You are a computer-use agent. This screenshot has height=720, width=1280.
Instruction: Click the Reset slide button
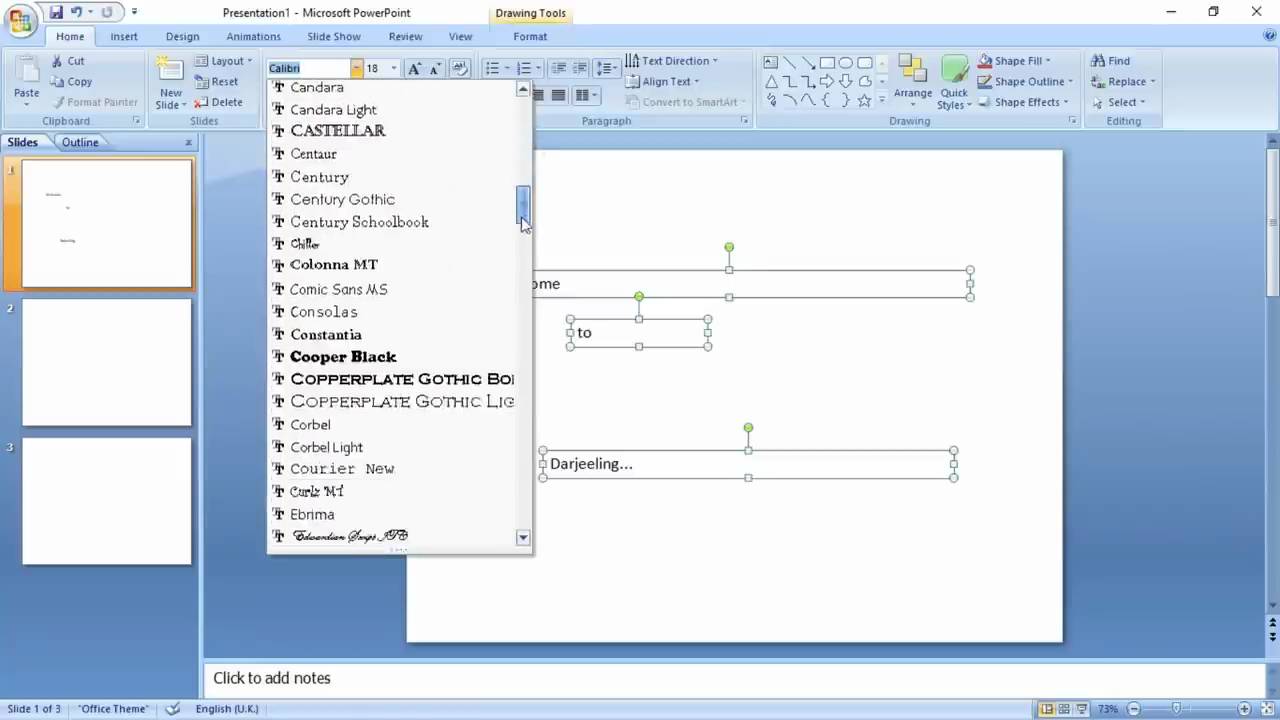point(216,82)
